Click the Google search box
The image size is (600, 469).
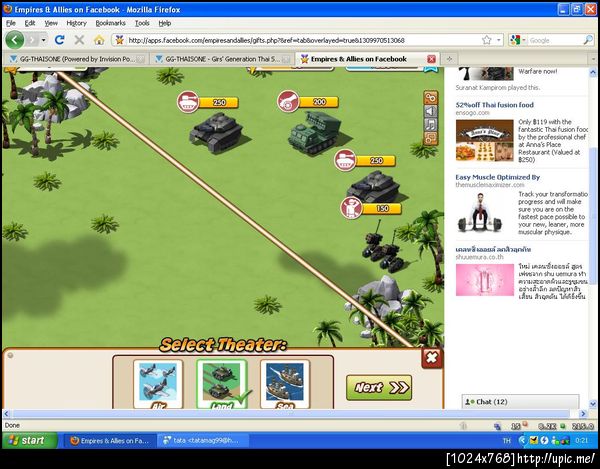pos(555,40)
